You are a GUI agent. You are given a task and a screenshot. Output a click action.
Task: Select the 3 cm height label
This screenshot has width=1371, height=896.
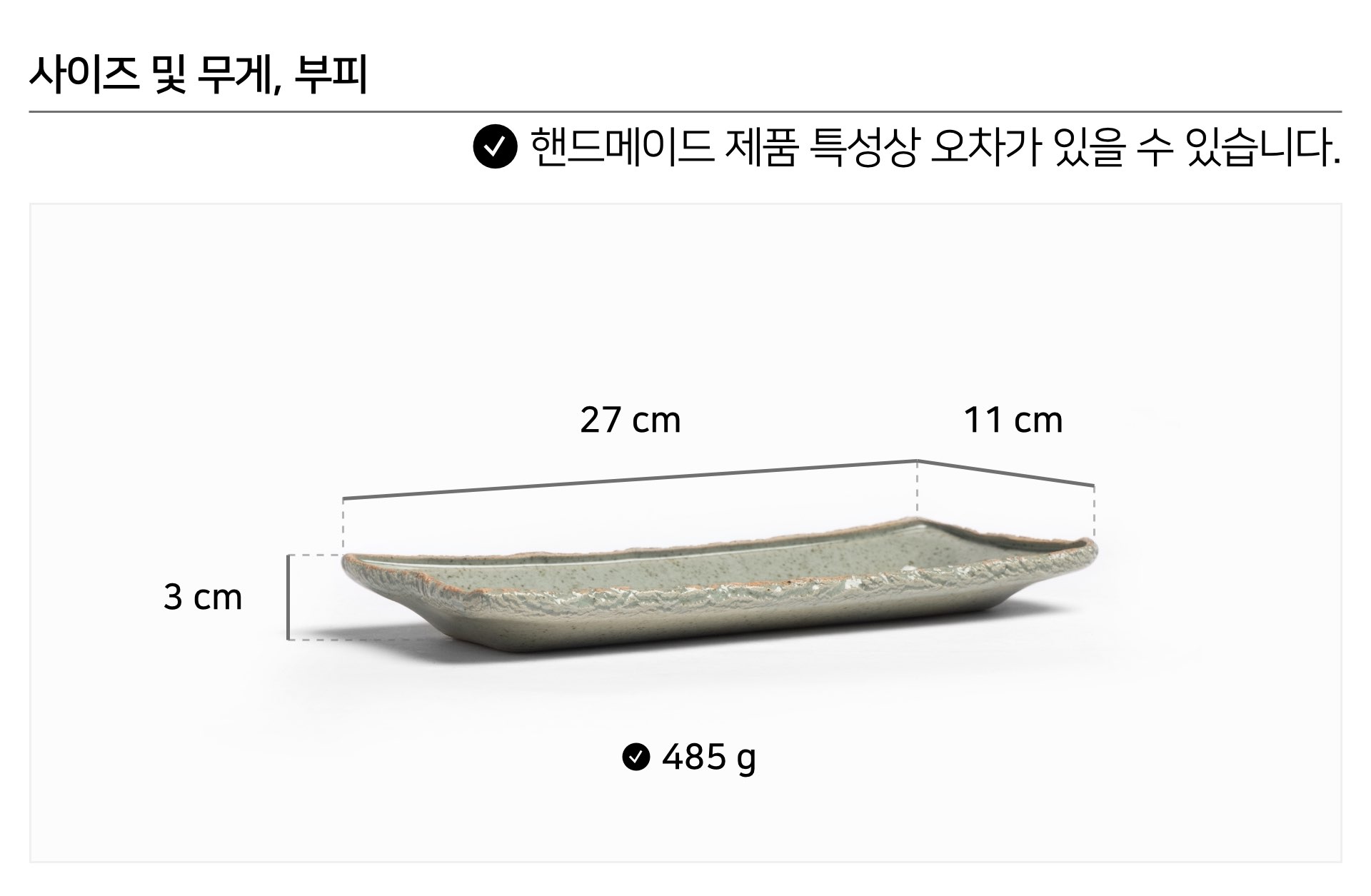(x=203, y=597)
